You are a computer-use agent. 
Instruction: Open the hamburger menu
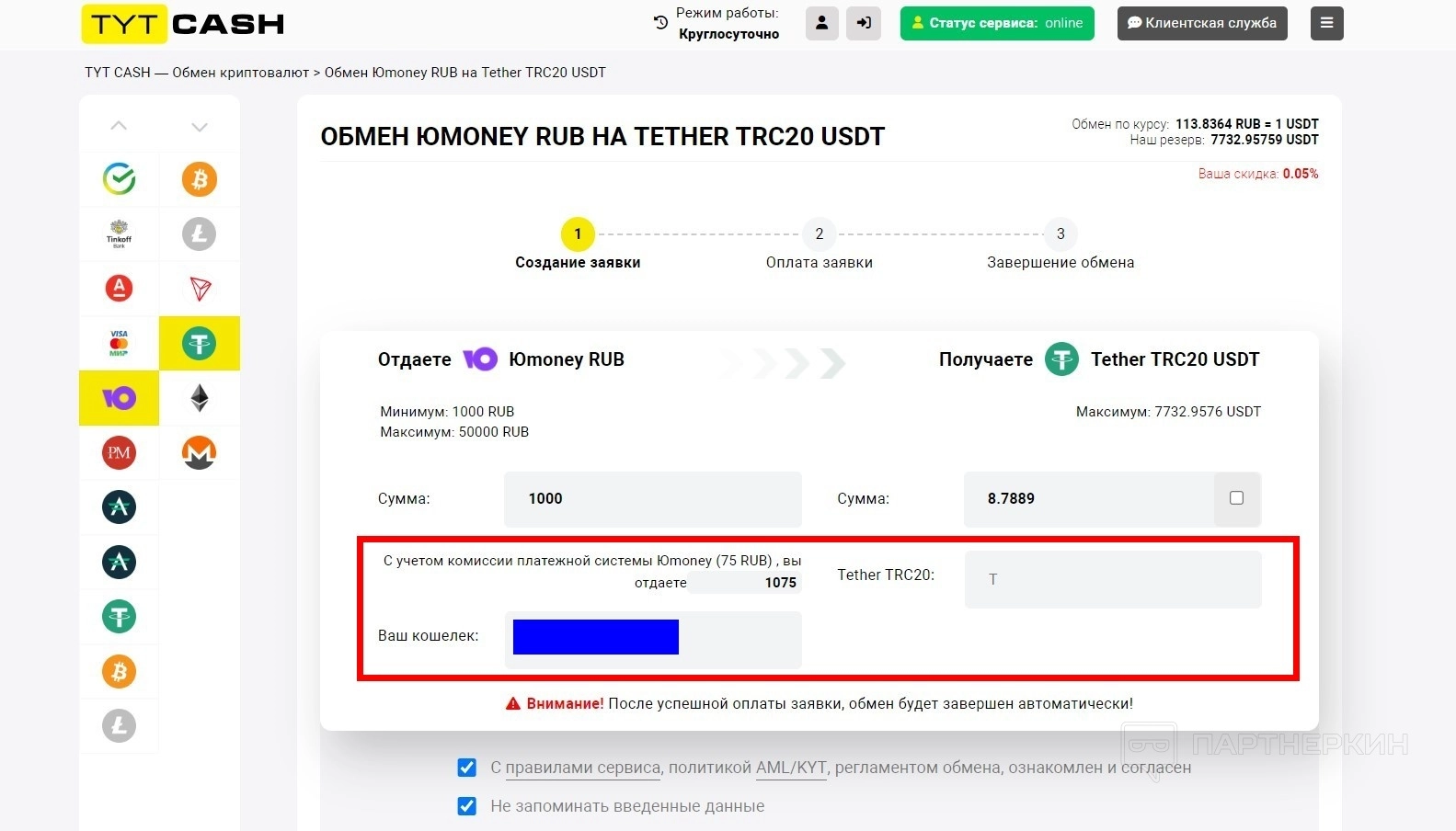[x=1326, y=23]
